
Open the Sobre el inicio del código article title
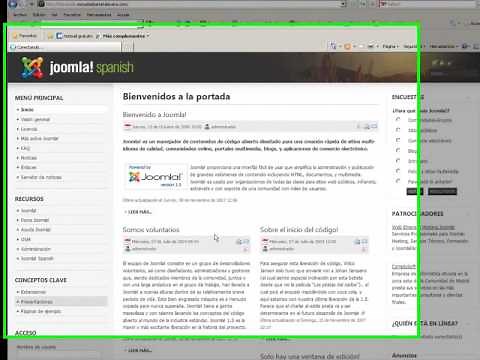(299, 230)
